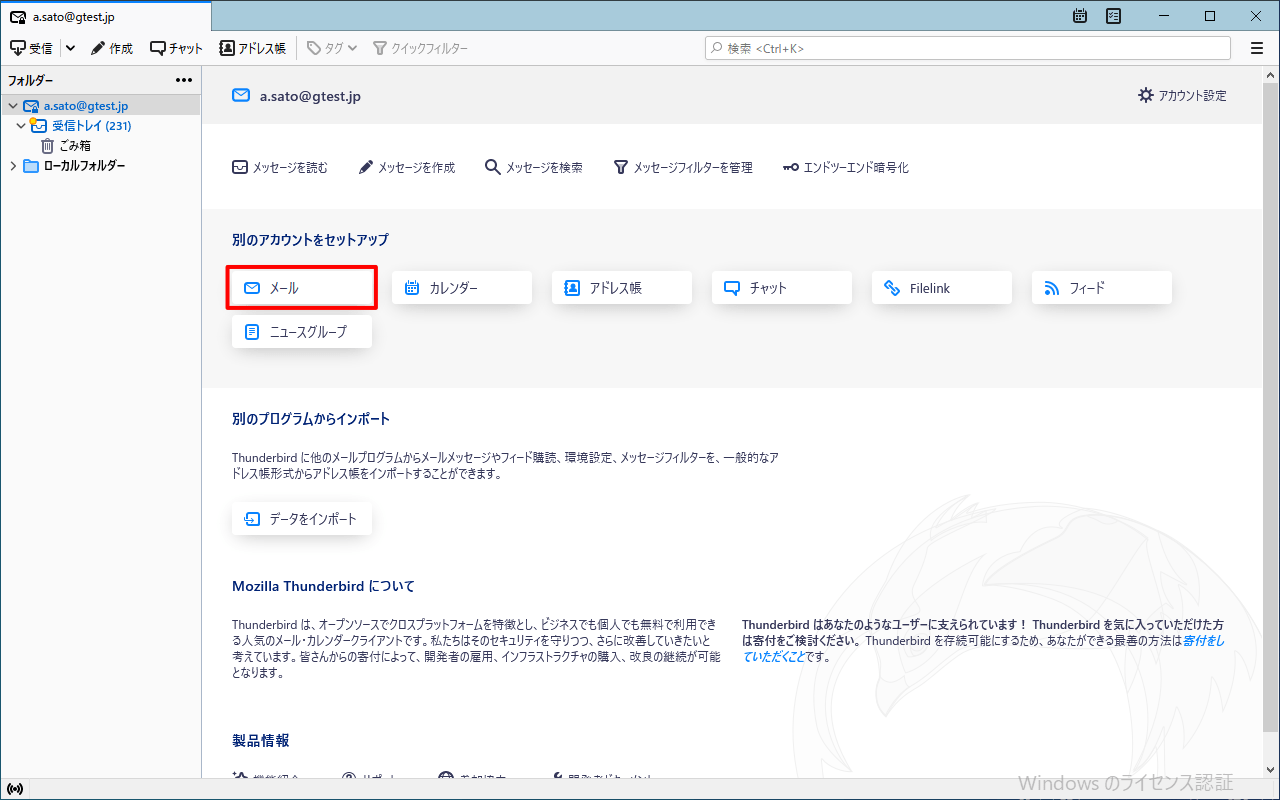The height and width of the screenshot is (800, 1280).
Task: Open アドレス帳 from the toolbar
Action: (252, 48)
